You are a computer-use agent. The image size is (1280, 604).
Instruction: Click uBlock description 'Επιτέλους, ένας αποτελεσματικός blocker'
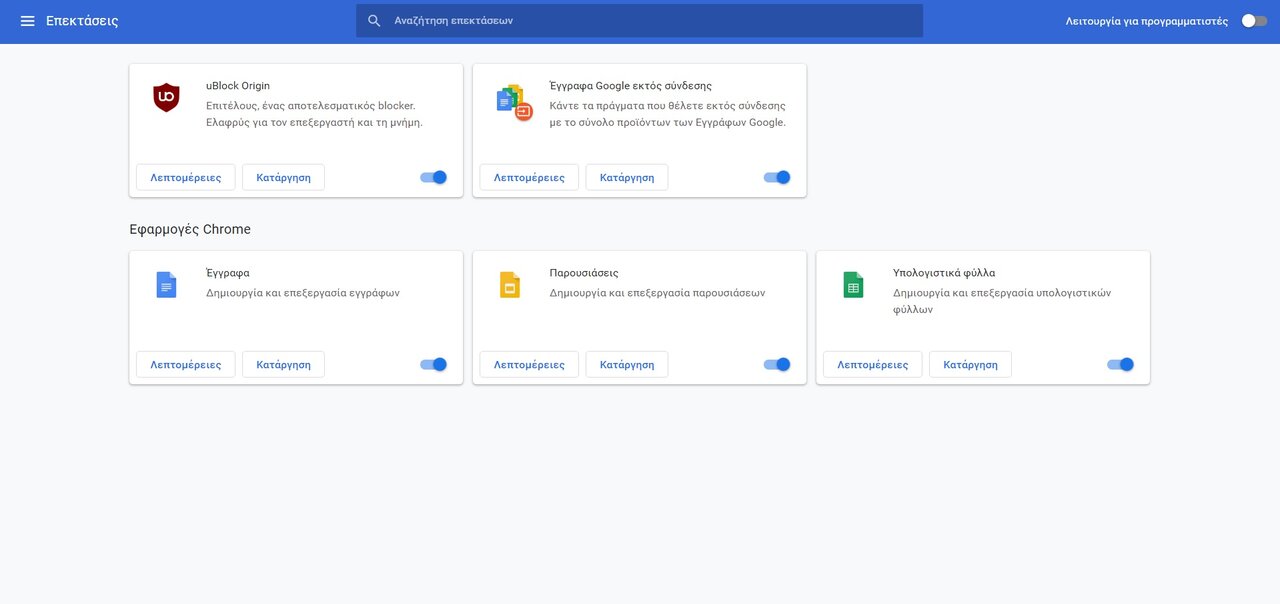pyautogui.click(x=311, y=105)
